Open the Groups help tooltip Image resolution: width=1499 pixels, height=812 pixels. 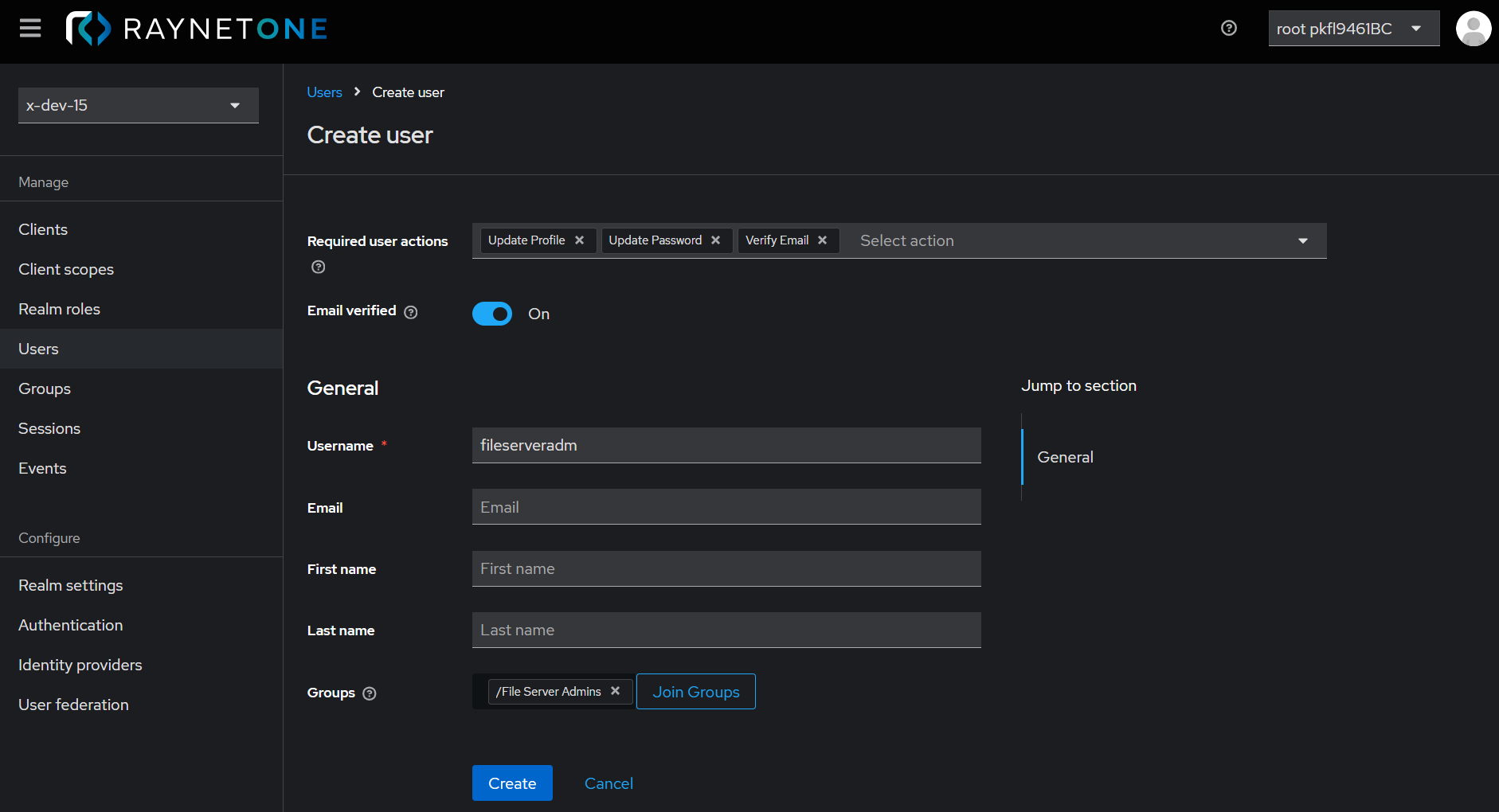[x=369, y=693]
